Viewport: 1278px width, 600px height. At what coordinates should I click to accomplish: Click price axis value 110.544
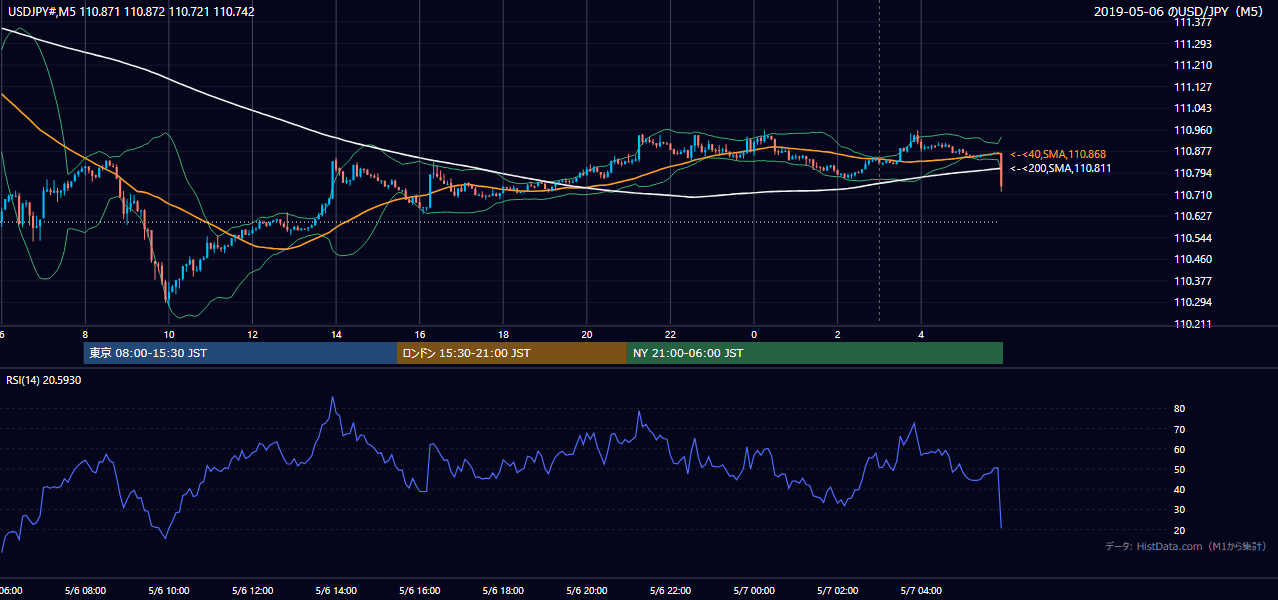pyautogui.click(x=1193, y=238)
